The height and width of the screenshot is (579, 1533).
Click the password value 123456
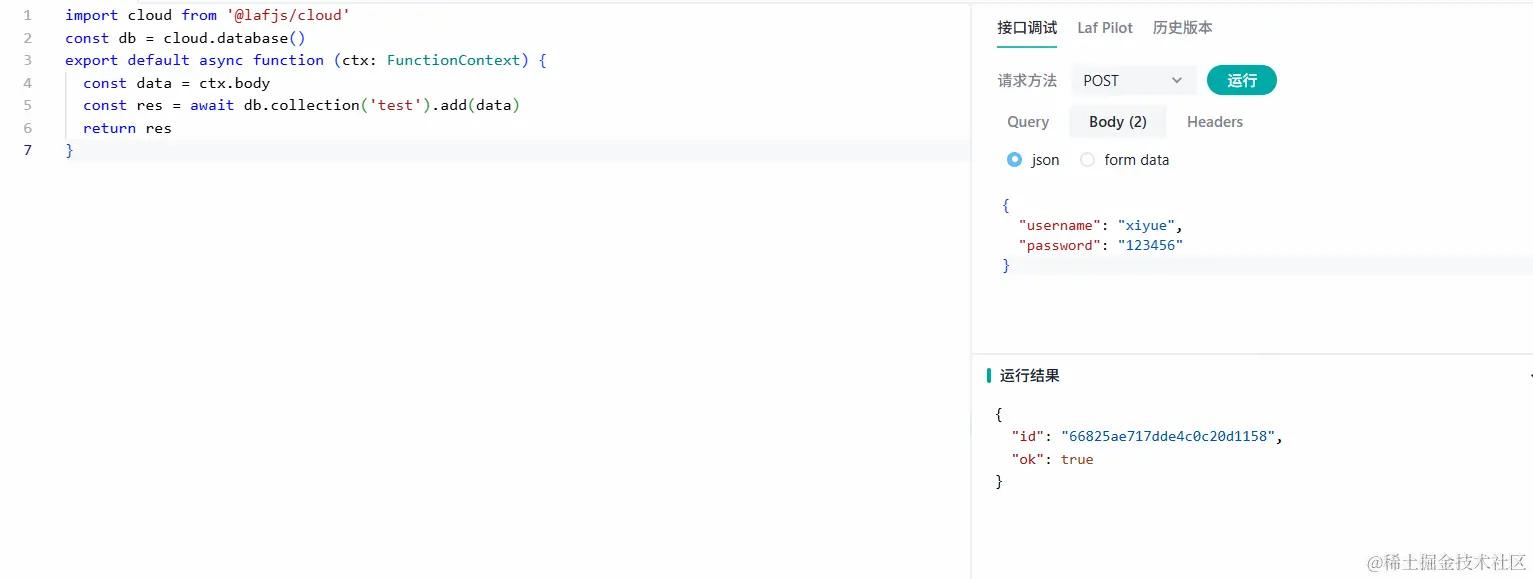1151,245
